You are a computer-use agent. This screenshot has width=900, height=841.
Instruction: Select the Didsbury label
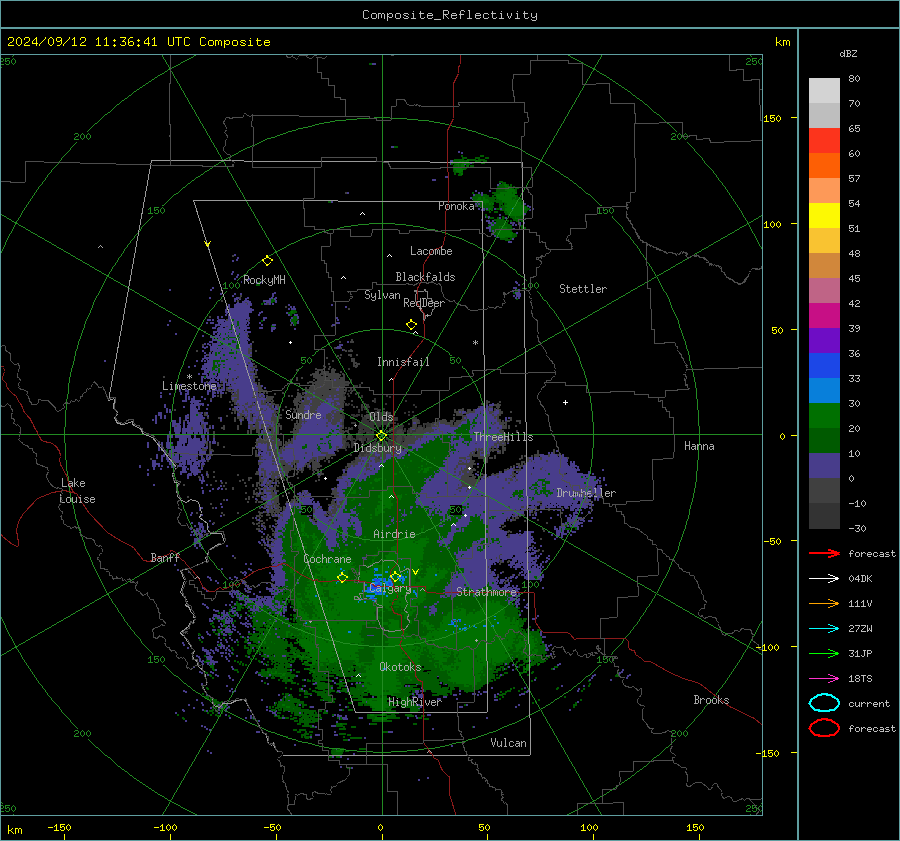pos(378,448)
